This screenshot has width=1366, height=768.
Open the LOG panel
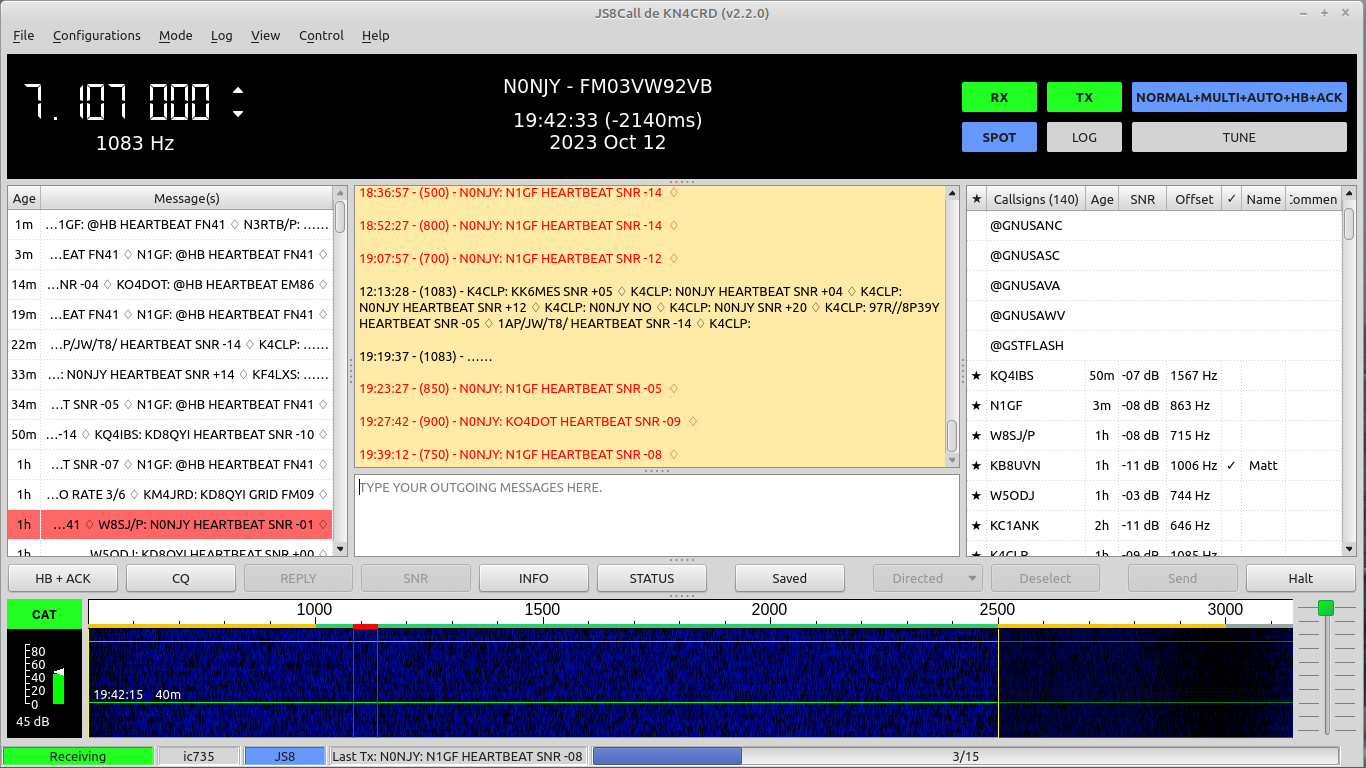(x=1084, y=137)
